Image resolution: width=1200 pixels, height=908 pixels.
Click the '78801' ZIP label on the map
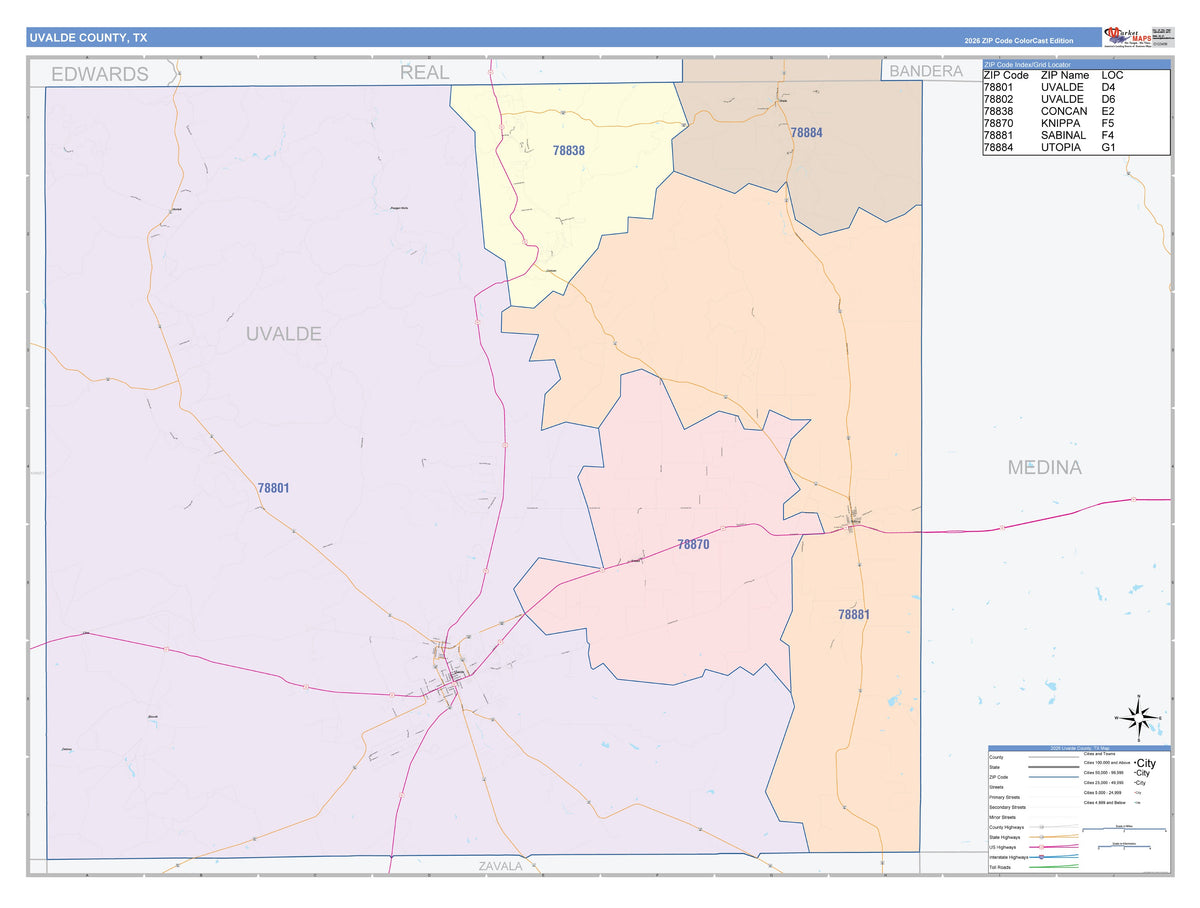pyautogui.click(x=273, y=488)
